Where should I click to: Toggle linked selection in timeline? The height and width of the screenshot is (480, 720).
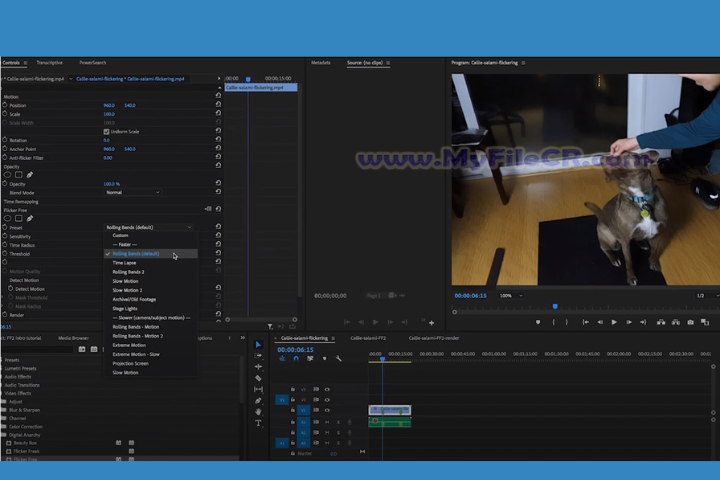310,359
